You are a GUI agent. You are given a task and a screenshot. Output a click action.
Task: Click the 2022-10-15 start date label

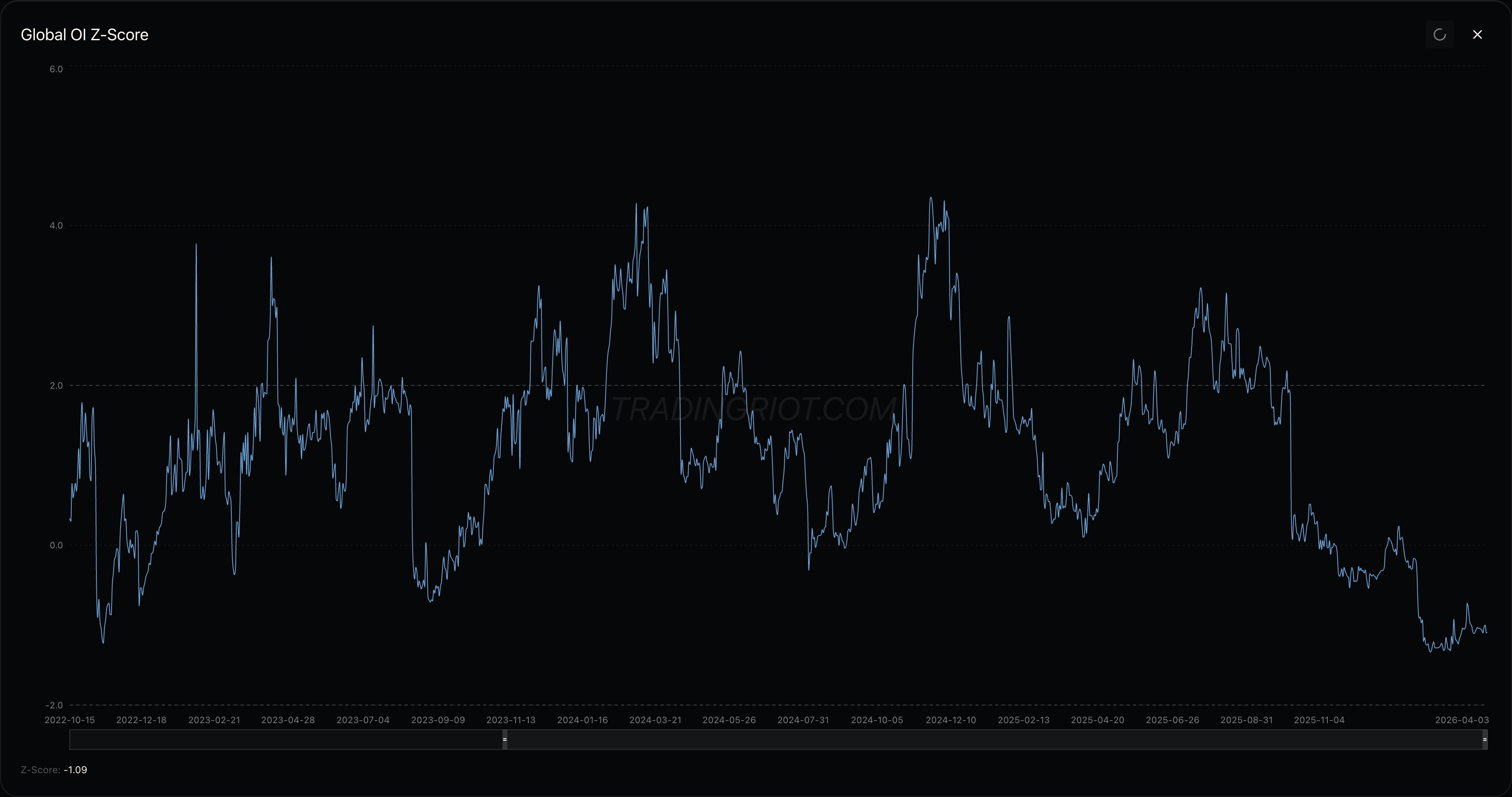tap(69, 720)
